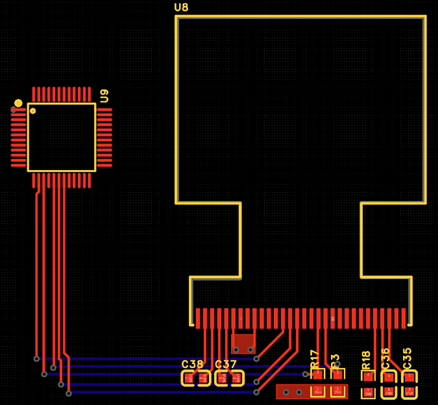Viewport: 438px width, 405px height.
Task: Select the right pad of capacitor C38
Action: click(x=203, y=379)
